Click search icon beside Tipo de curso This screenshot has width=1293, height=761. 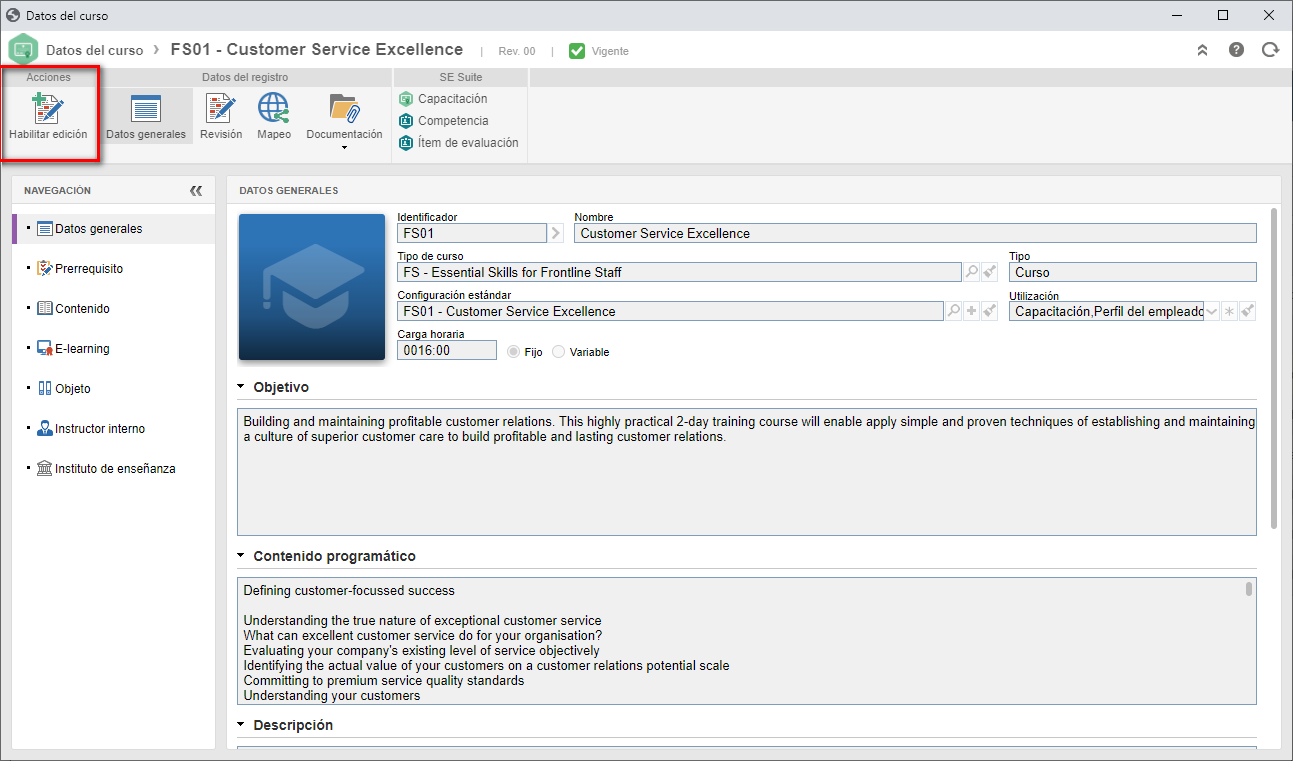click(971, 272)
